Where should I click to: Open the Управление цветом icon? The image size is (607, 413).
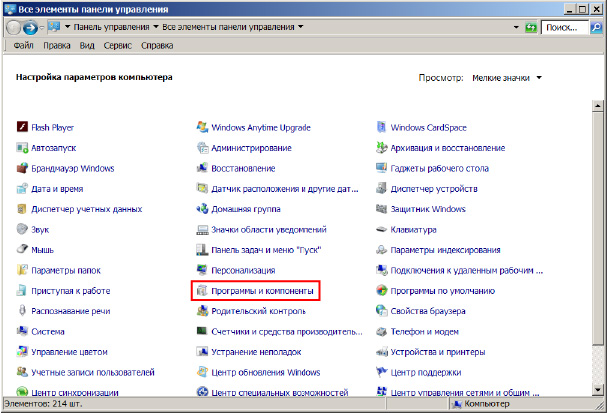(x=22, y=351)
